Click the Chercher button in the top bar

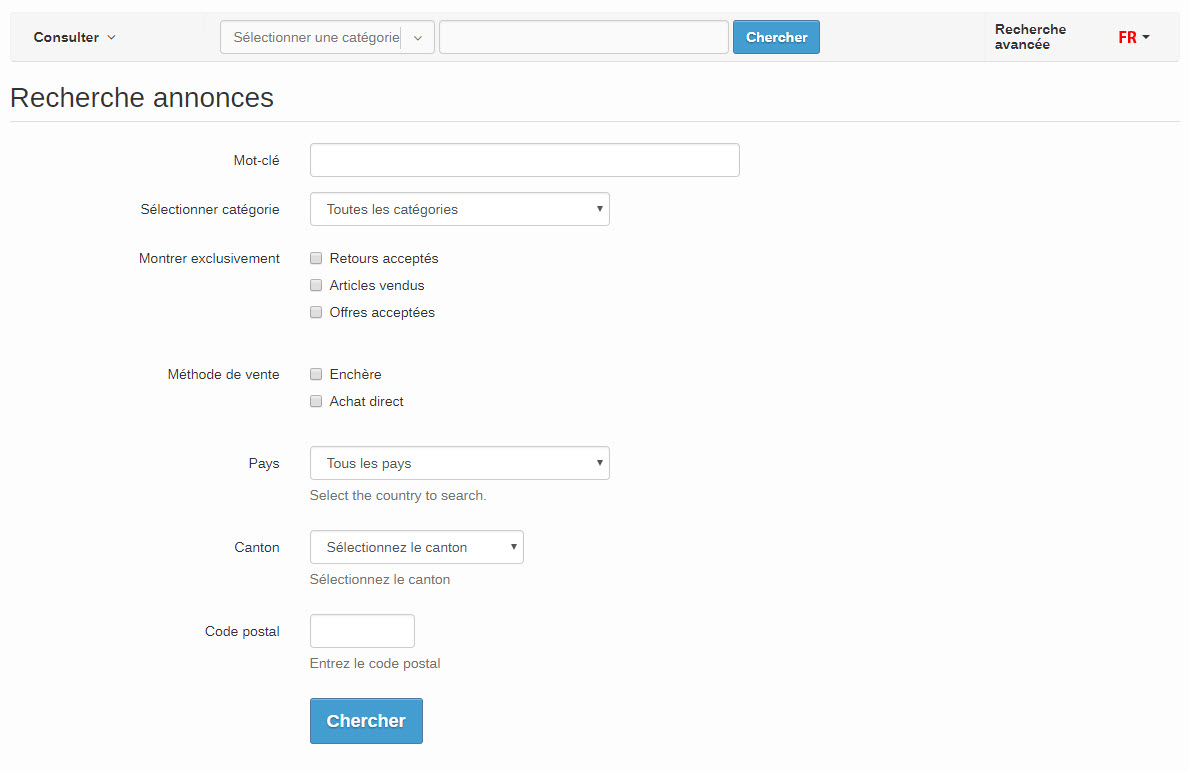pos(776,37)
